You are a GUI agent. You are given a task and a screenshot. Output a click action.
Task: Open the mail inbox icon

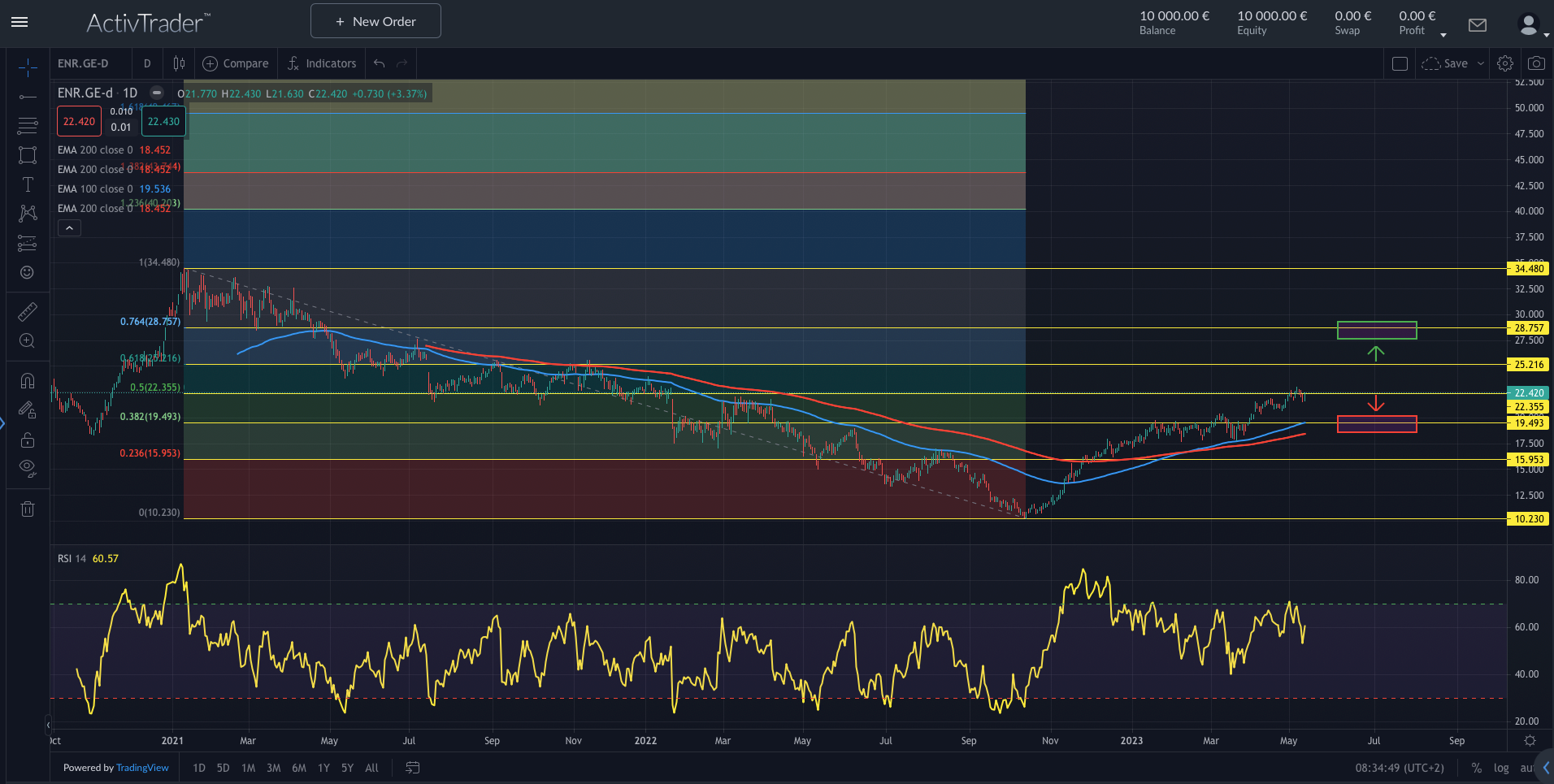1478,25
